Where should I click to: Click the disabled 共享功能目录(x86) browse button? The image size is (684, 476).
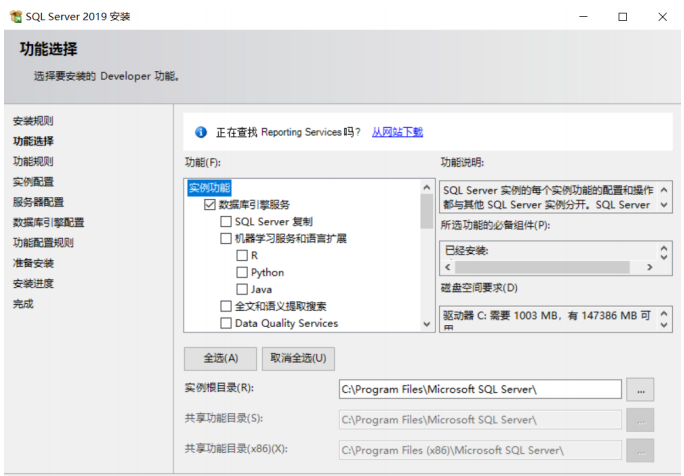tap(640, 450)
